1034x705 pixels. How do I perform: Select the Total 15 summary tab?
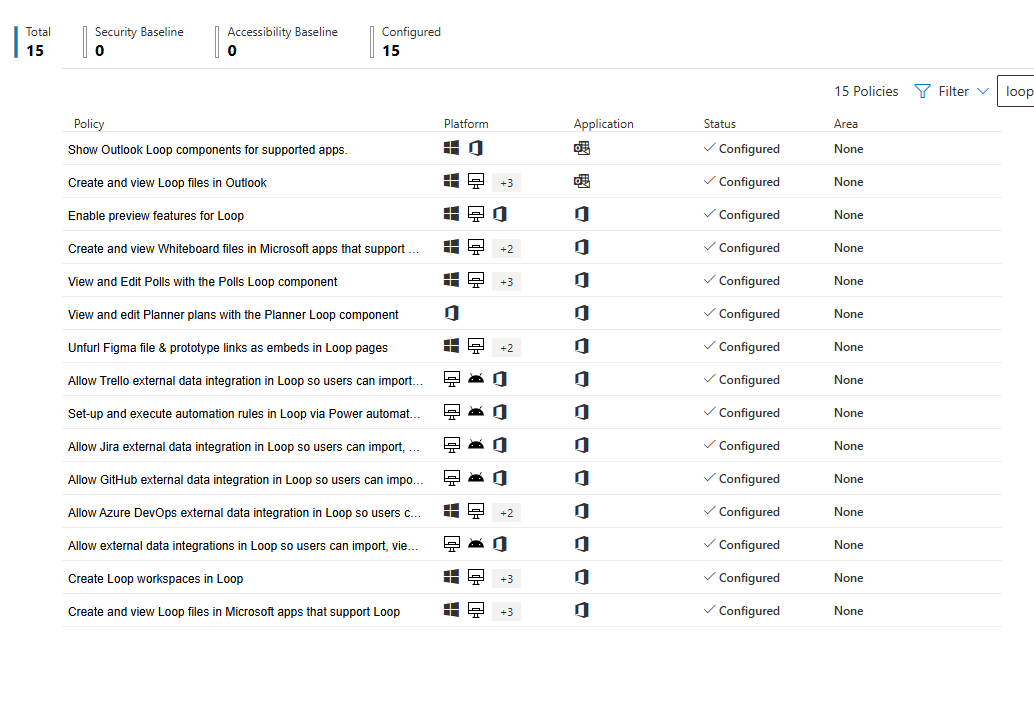(x=34, y=42)
